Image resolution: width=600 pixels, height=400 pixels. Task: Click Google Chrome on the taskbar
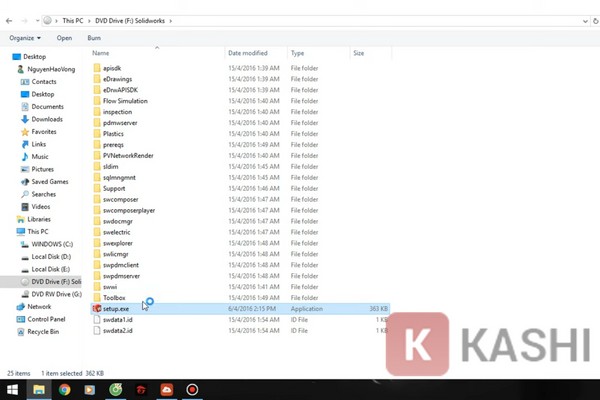(64, 390)
